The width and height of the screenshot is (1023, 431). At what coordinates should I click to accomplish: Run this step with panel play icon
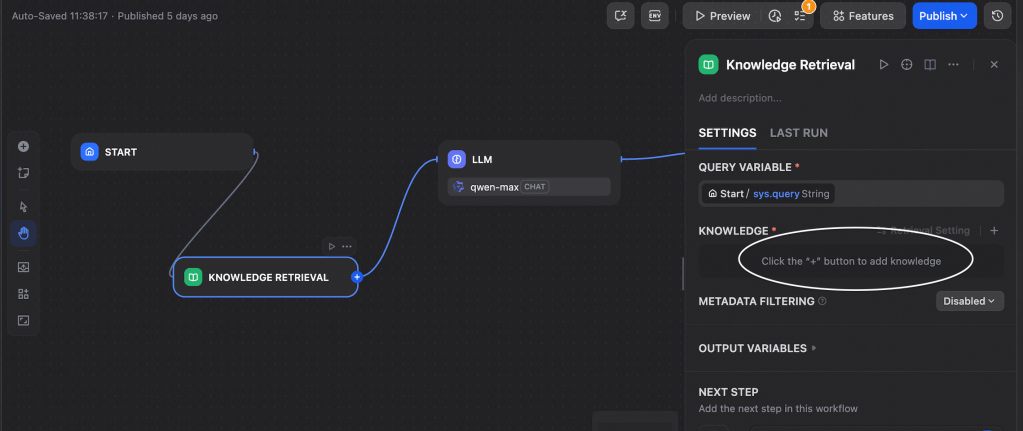coord(883,64)
